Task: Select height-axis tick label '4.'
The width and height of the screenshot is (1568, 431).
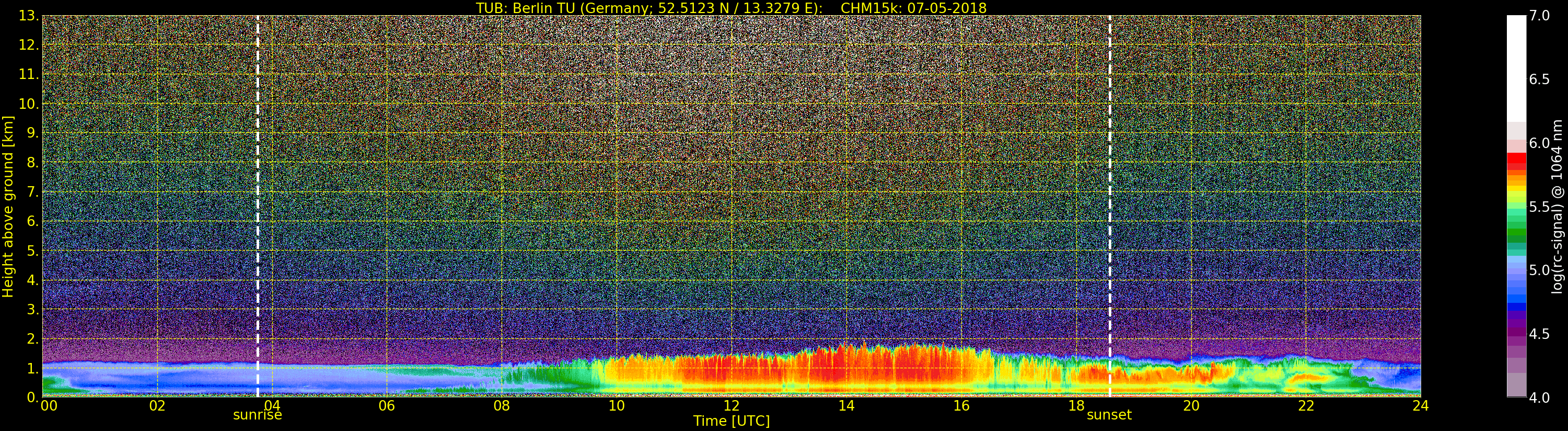Action: [33, 280]
